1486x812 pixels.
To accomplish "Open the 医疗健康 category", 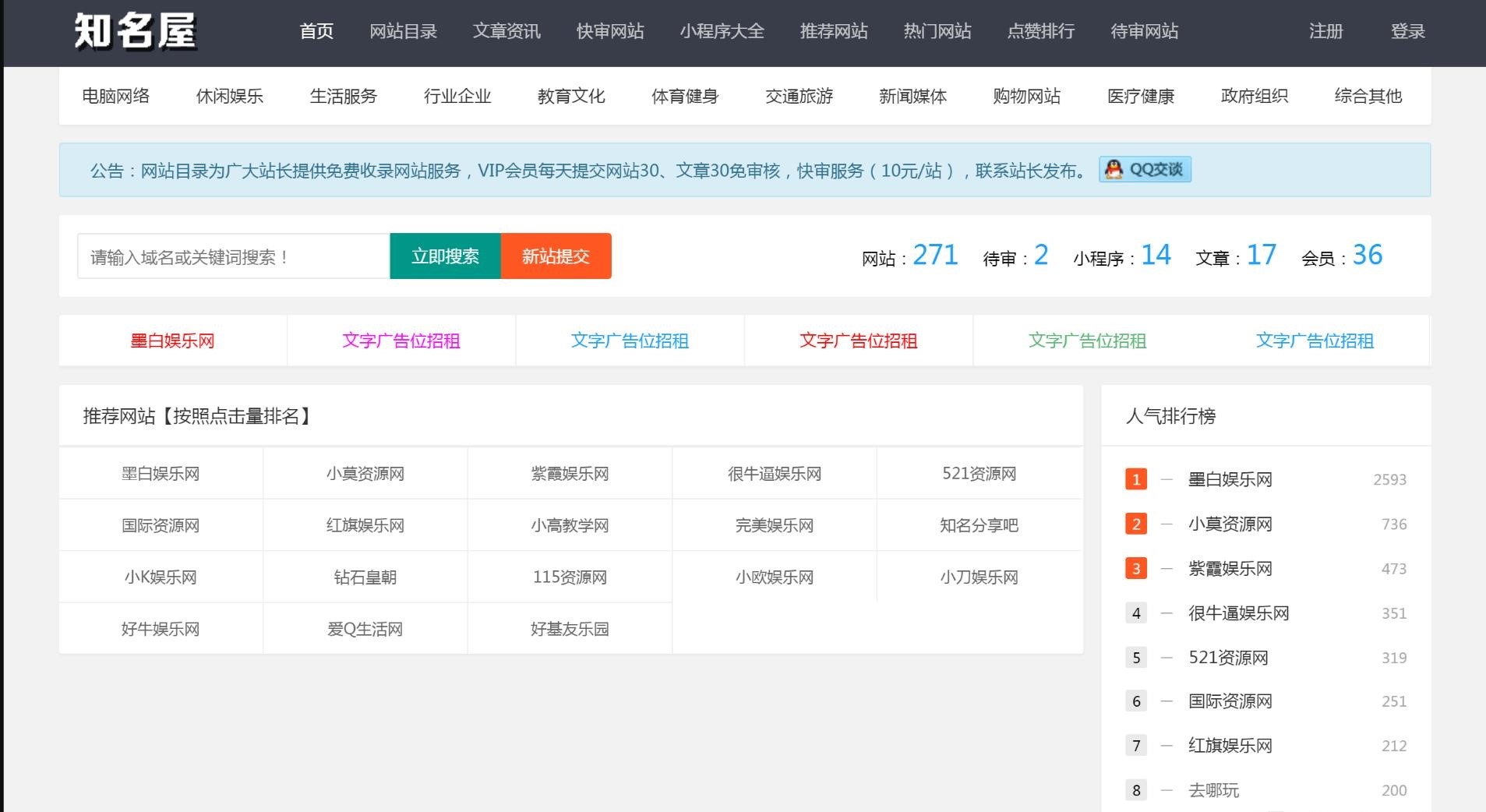I will [1141, 96].
